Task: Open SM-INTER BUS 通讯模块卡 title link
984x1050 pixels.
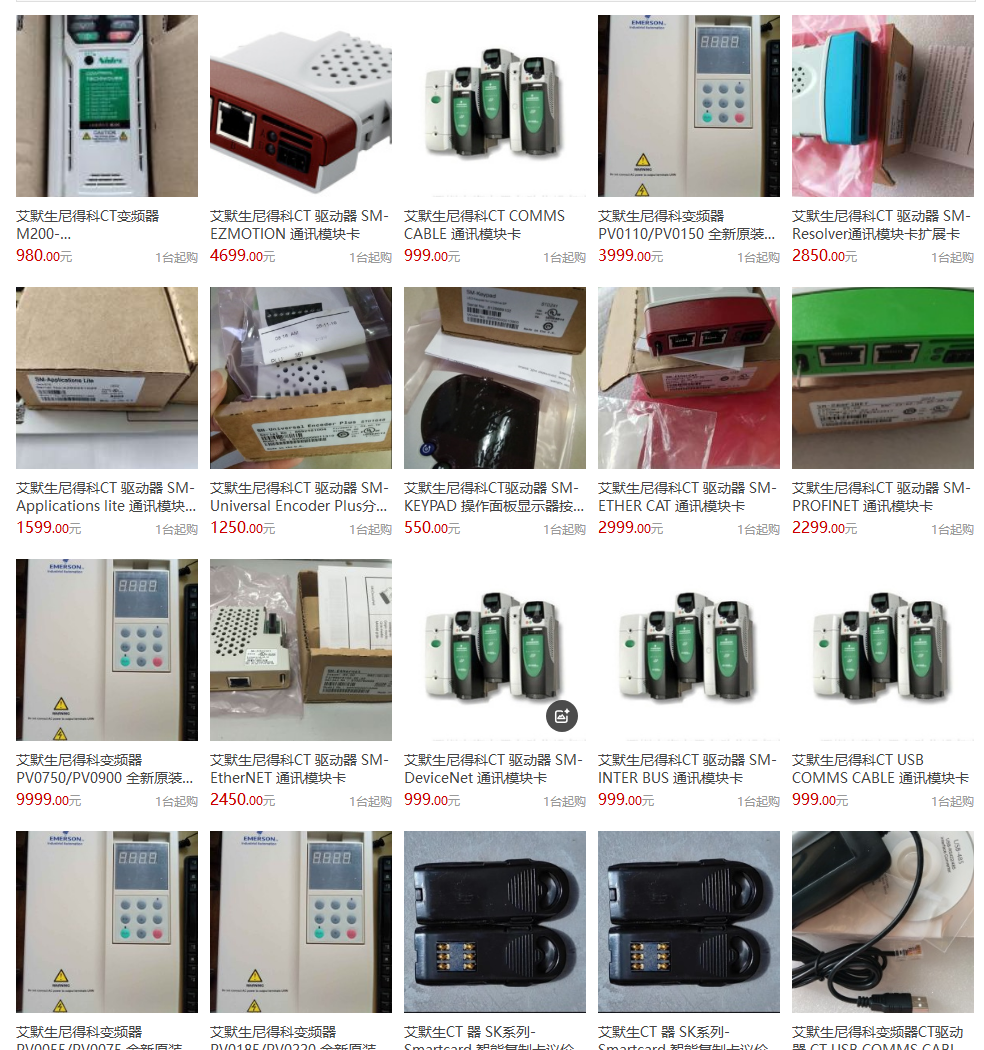Action: [x=687, y=769]
